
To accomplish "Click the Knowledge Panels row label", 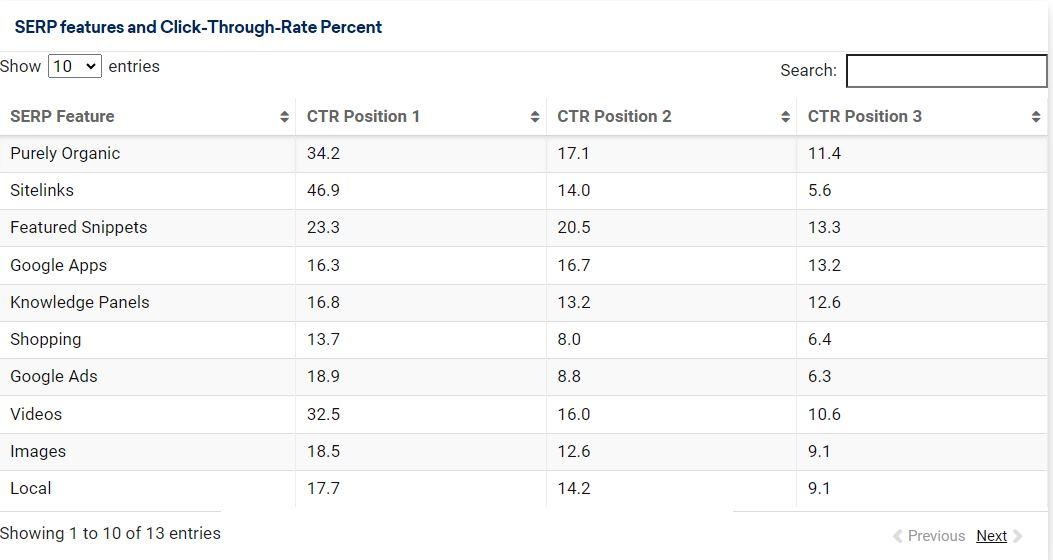I will point(79,302).
